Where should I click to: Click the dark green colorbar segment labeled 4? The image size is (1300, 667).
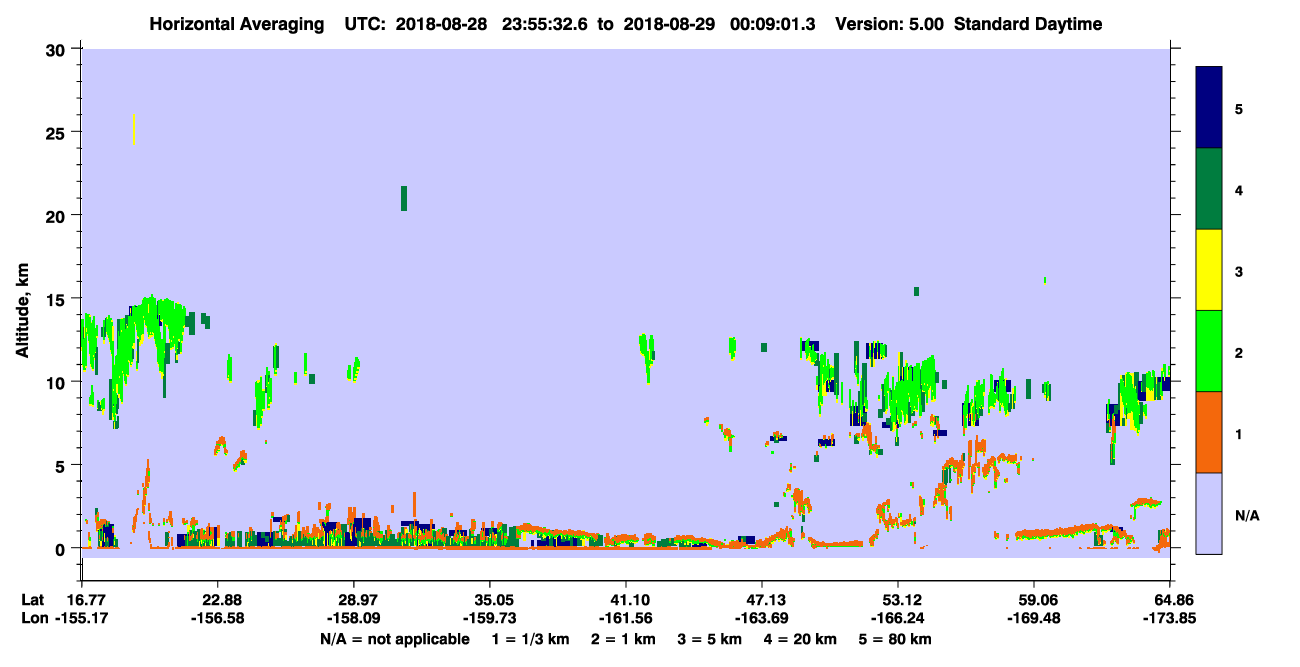pyautogui.click(x=1209, y=189)
